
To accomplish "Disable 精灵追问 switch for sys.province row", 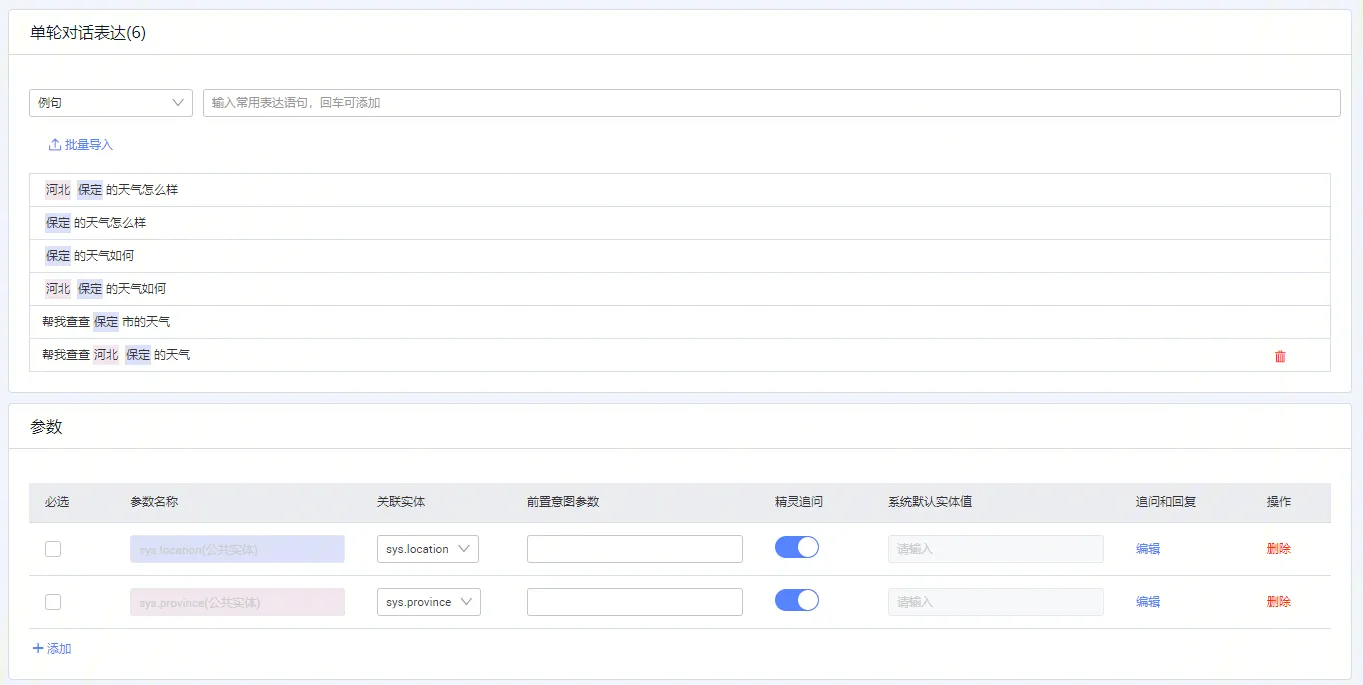I will pos(796,600).
